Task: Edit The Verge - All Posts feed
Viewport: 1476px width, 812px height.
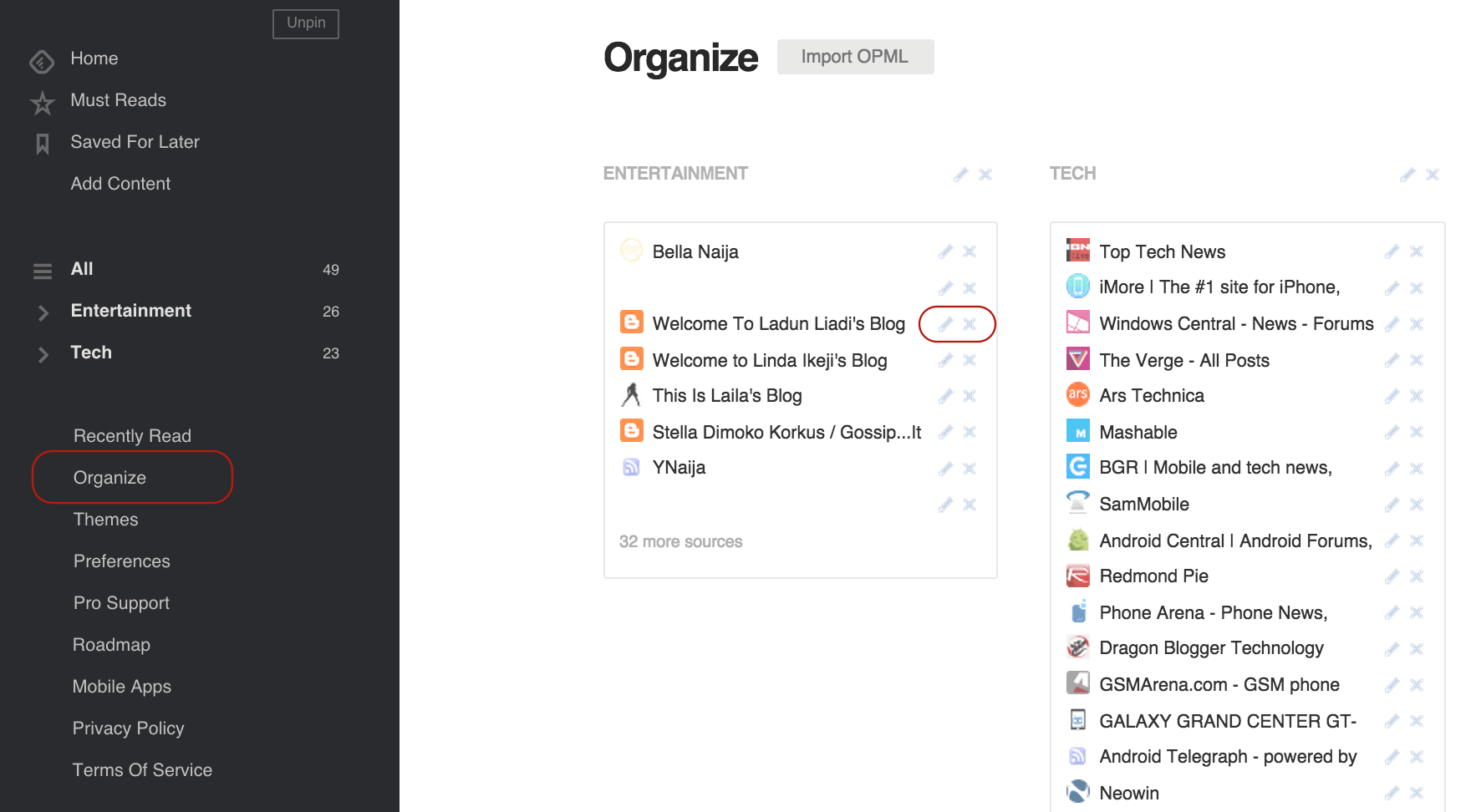Action: click(1392, 360)
